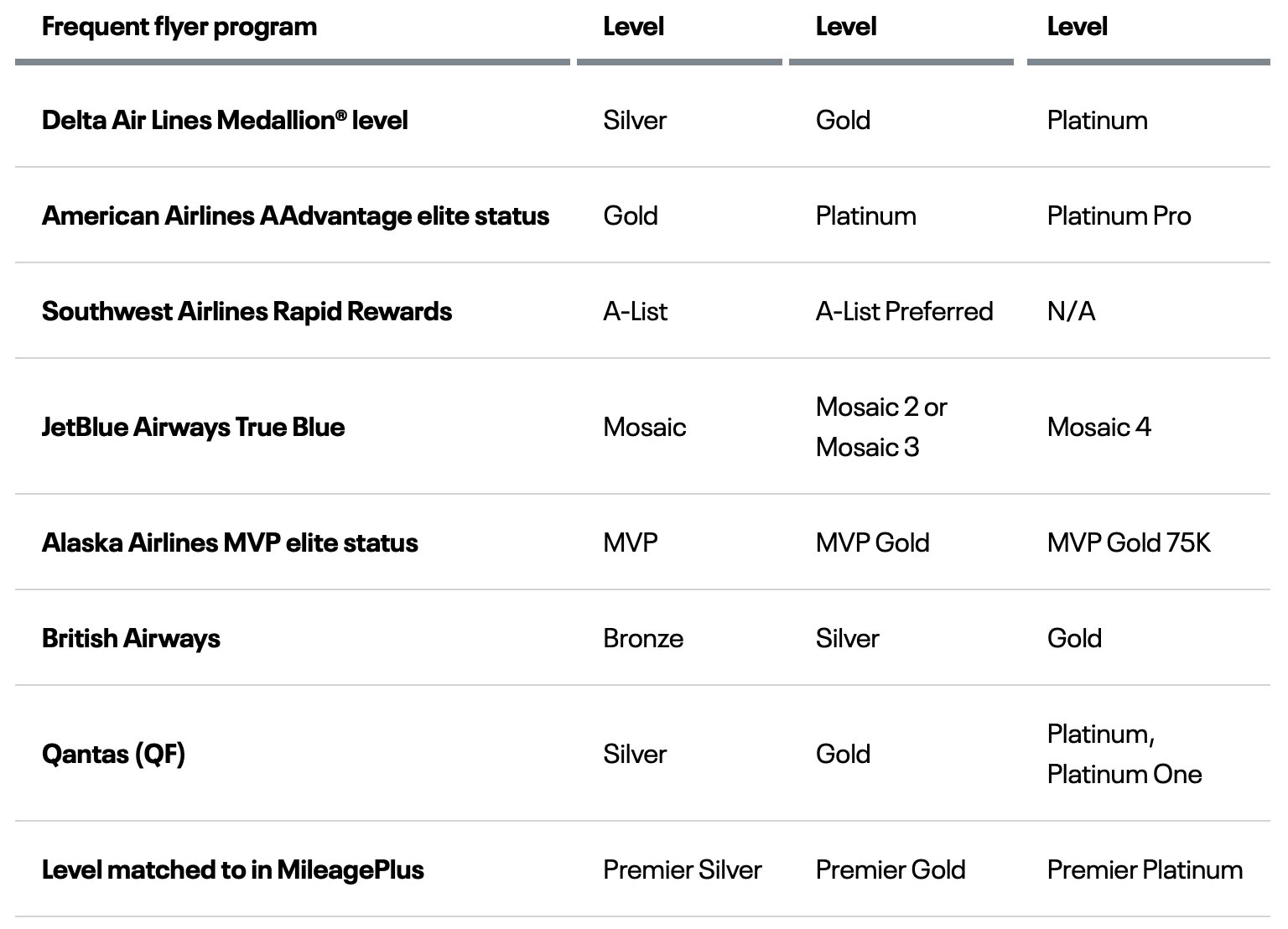
Task: Select the 'Platinum Pro' cell
Action: tap(1119, 216)
